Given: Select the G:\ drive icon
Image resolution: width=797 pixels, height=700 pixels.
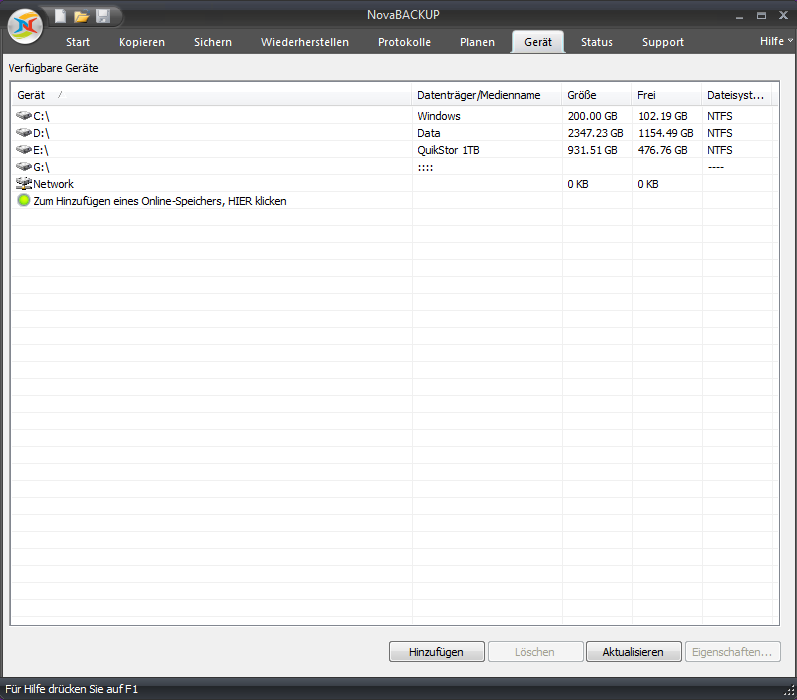Looking at the screenshot, I should [x=24, y=167].
